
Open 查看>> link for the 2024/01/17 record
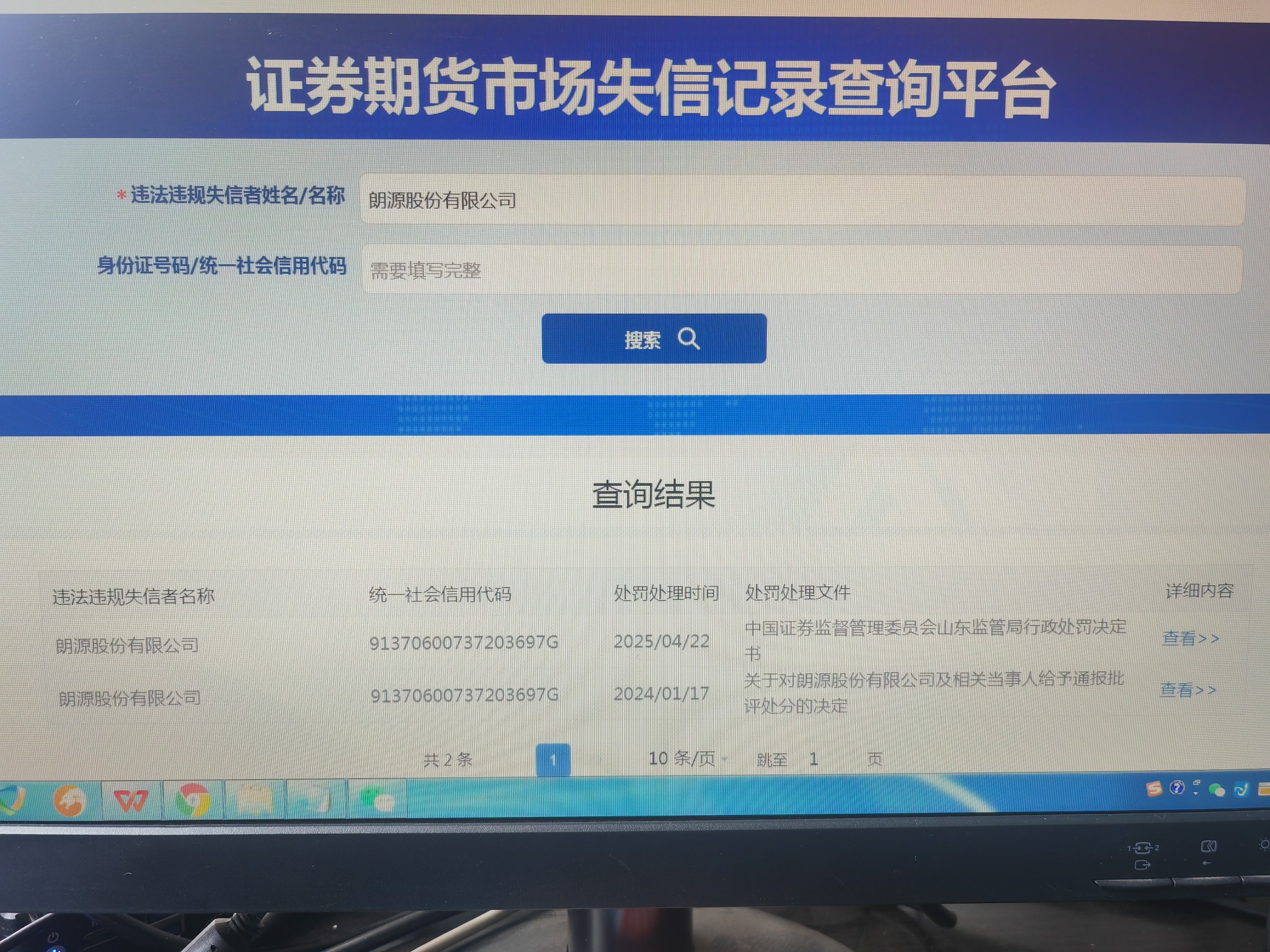click(1188, 690)
